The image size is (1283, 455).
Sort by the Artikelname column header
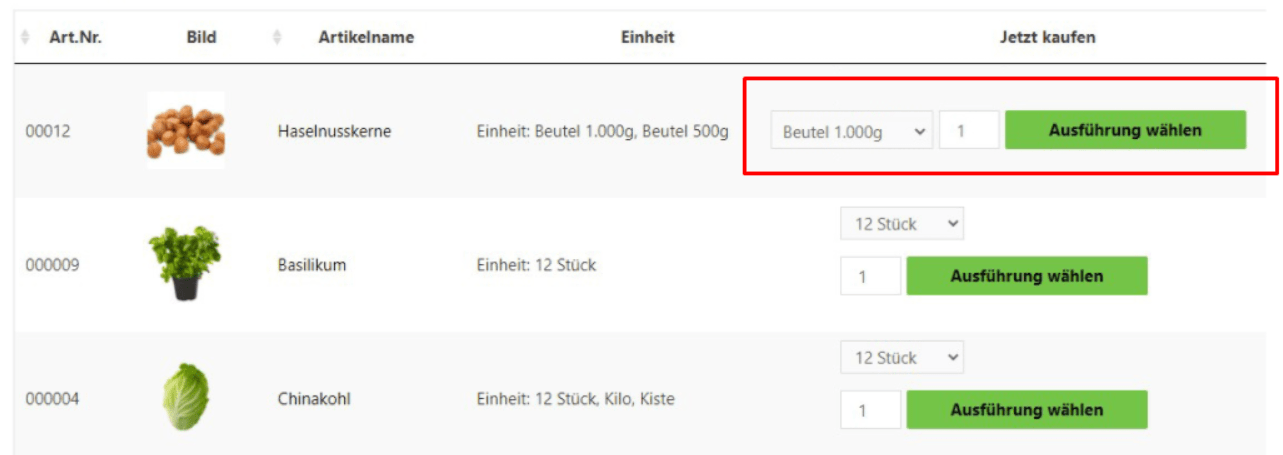click(366, 37)
